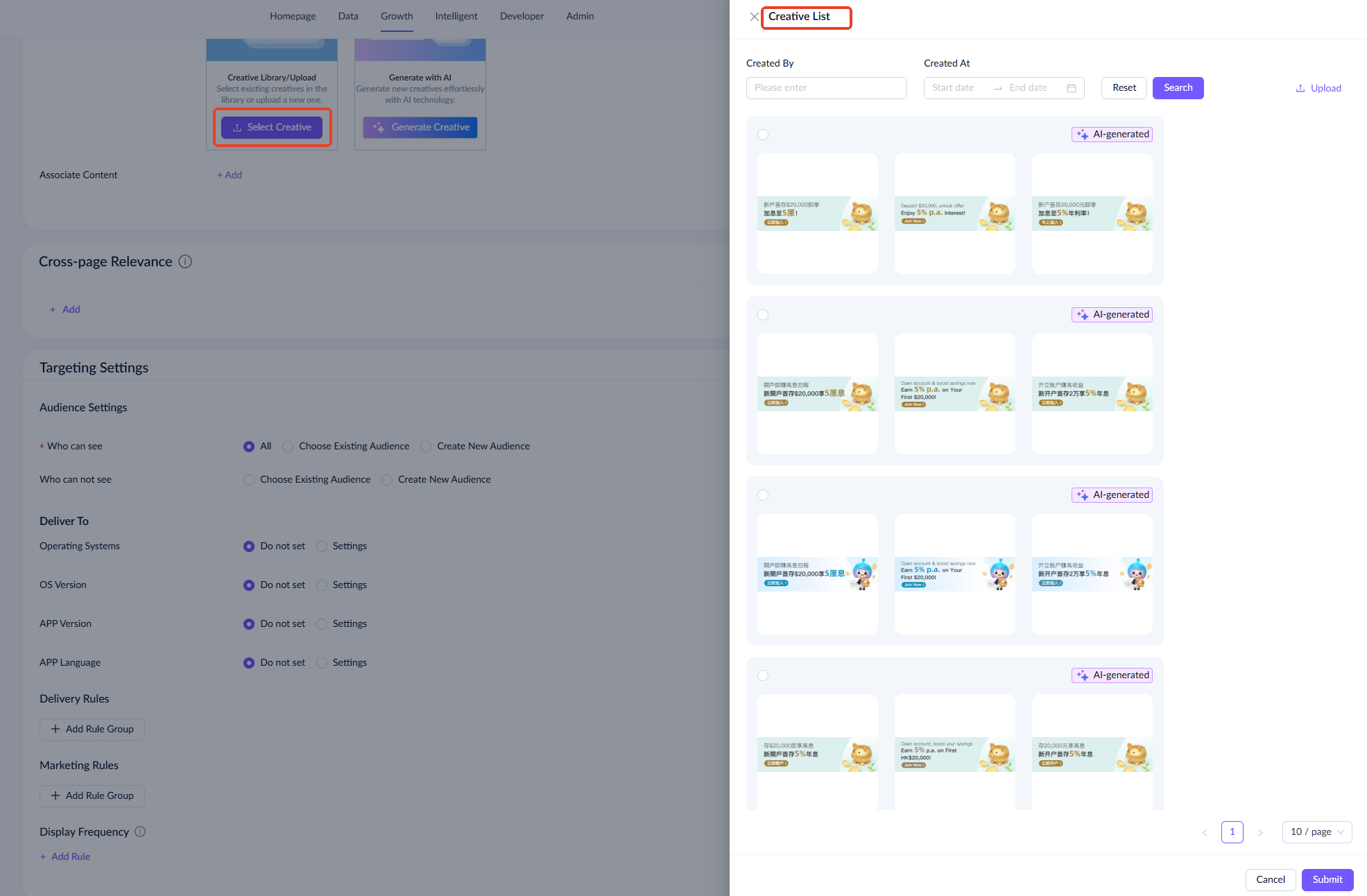Click the first AI-generated sparkle badge

1112,135
